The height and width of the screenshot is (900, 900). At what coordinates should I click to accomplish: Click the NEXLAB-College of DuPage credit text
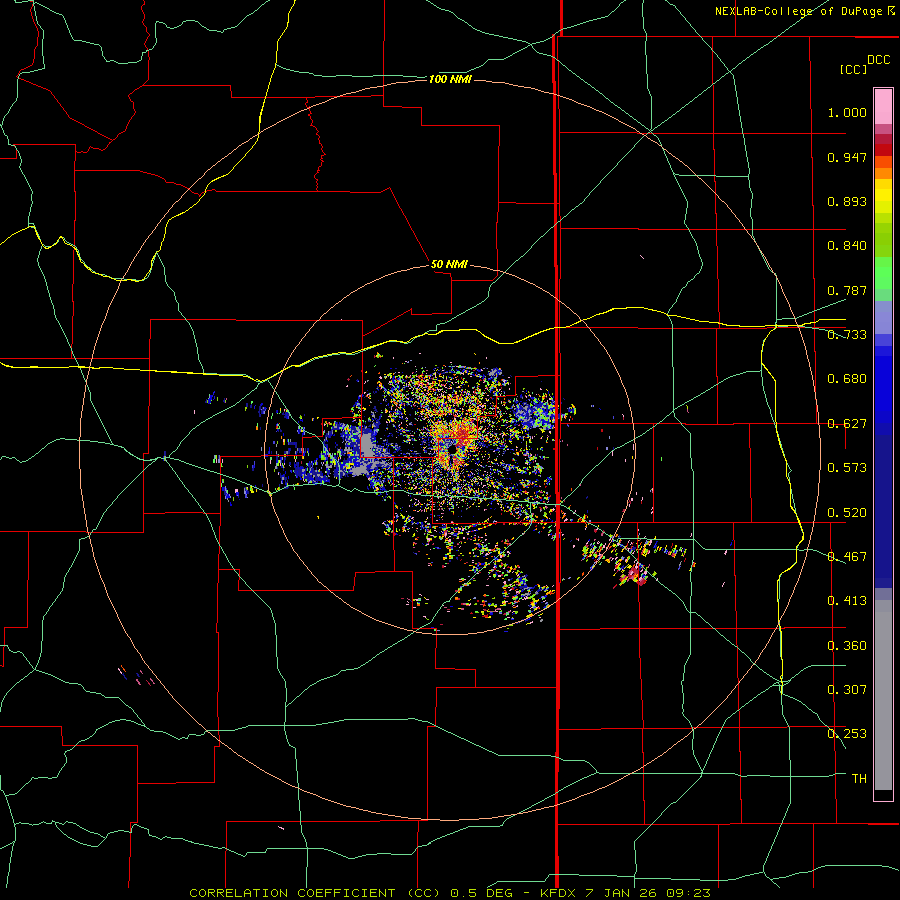pos(804,11)
